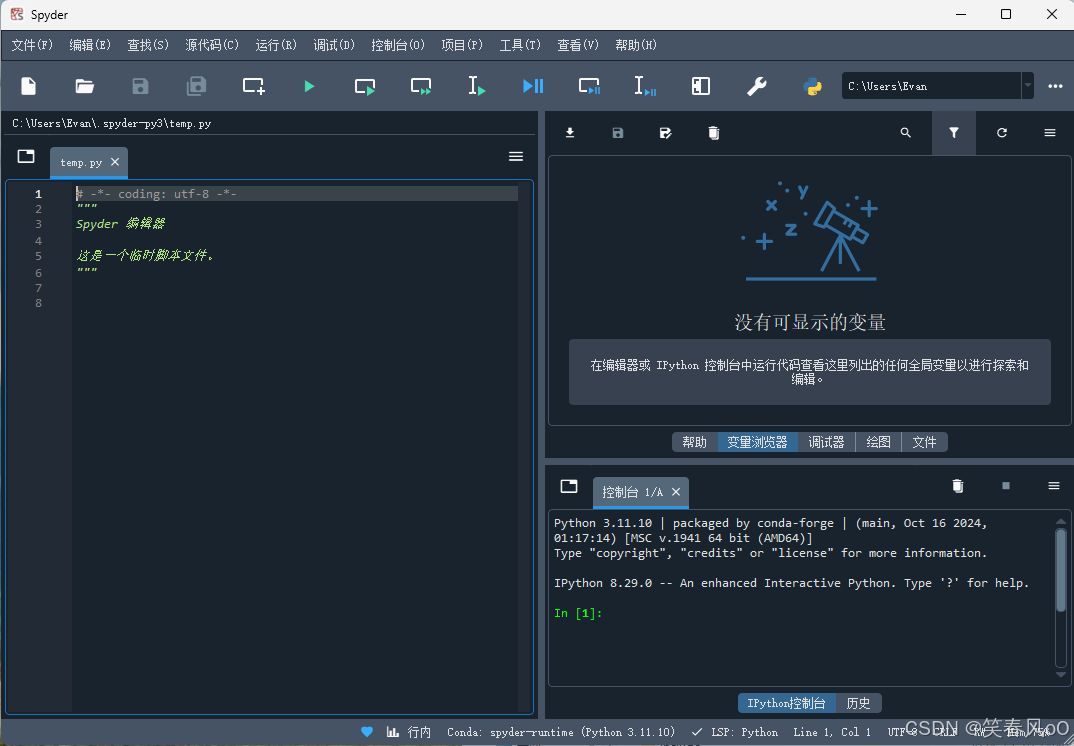Open Preferences with the wrench icon
The height and width of the screenshot is (746, 1074).
(757, 86)
